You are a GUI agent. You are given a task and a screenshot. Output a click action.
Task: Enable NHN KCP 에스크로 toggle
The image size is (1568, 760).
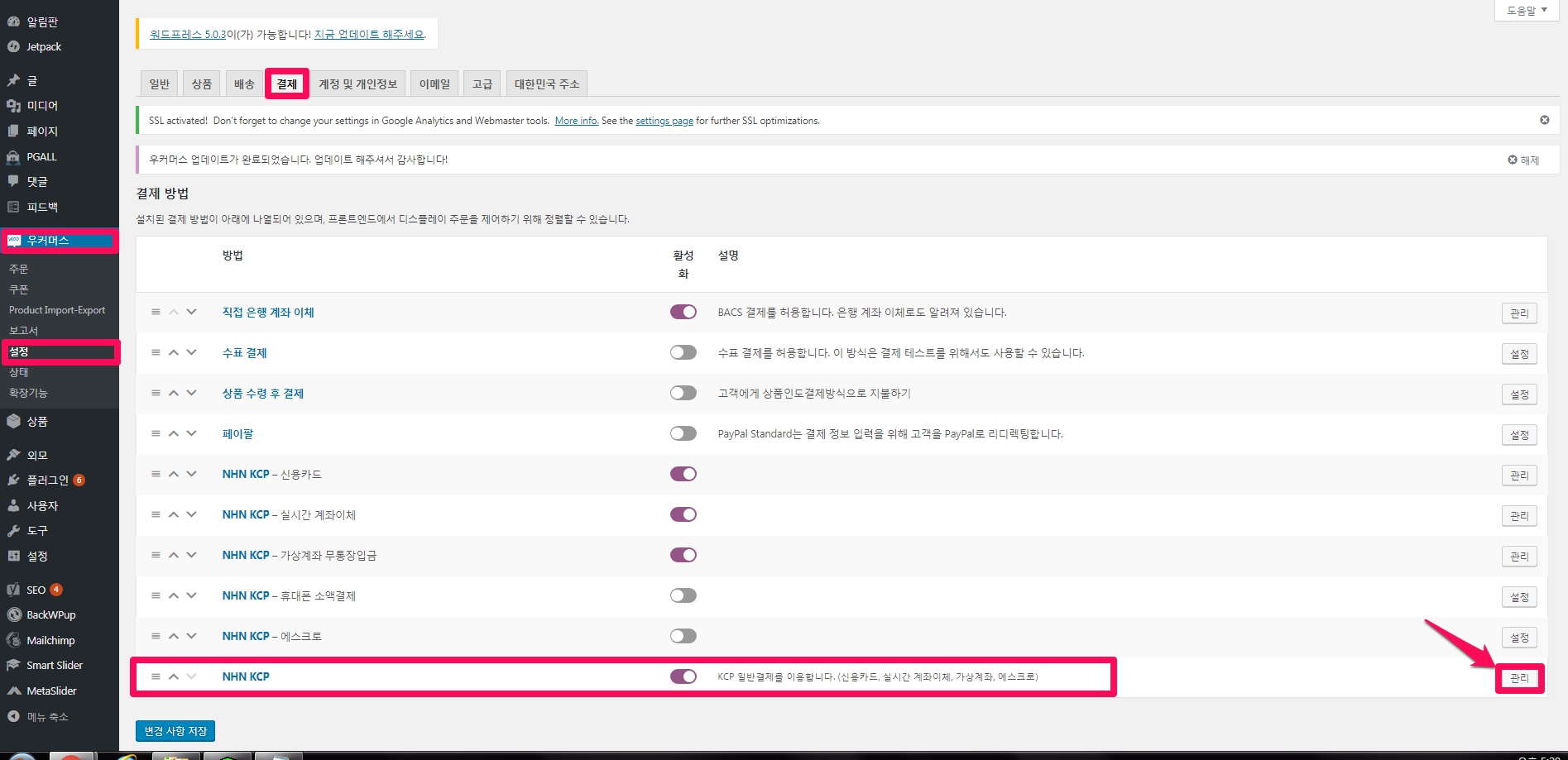683,636
